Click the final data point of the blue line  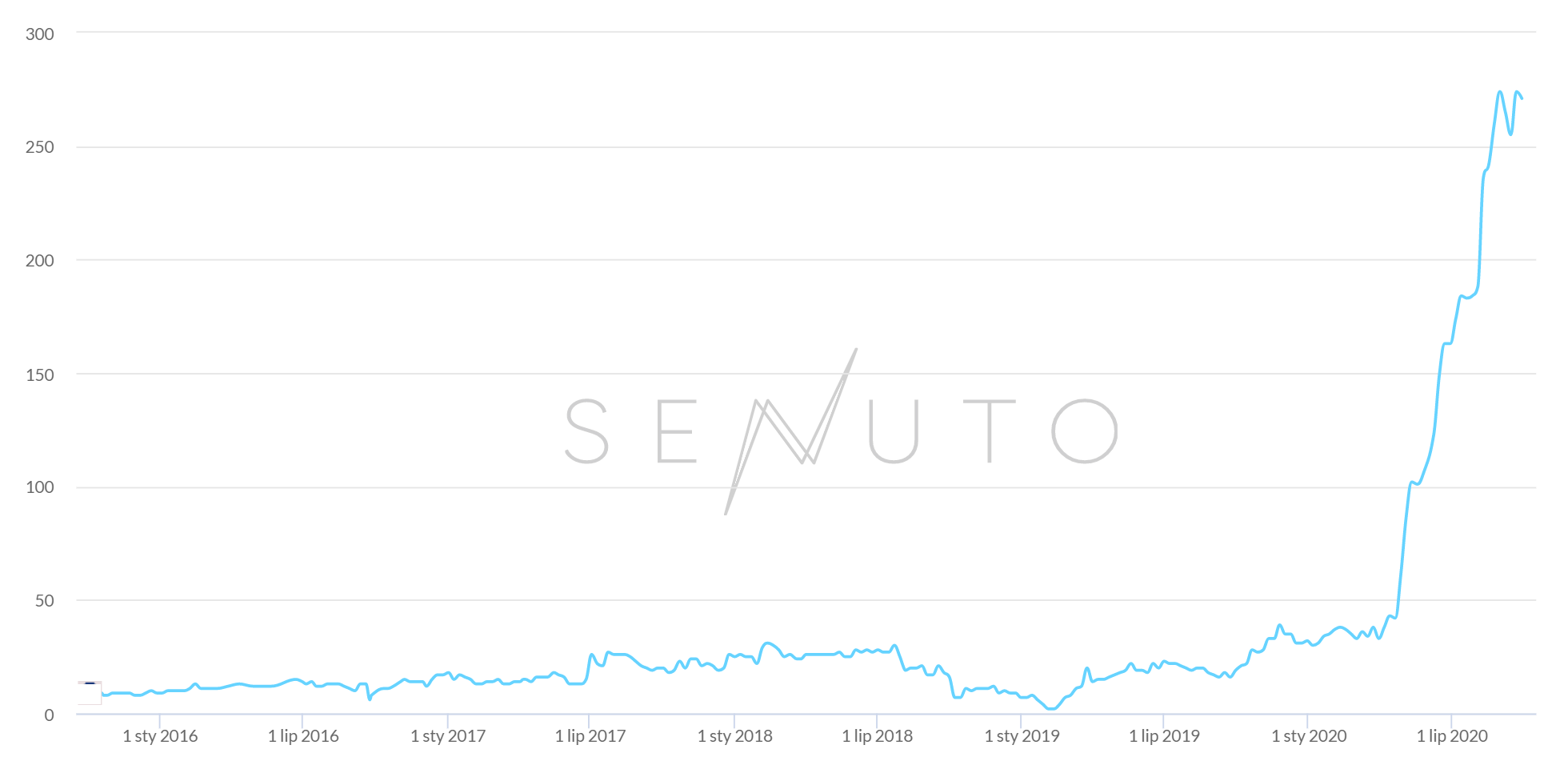pos(1522,98)
